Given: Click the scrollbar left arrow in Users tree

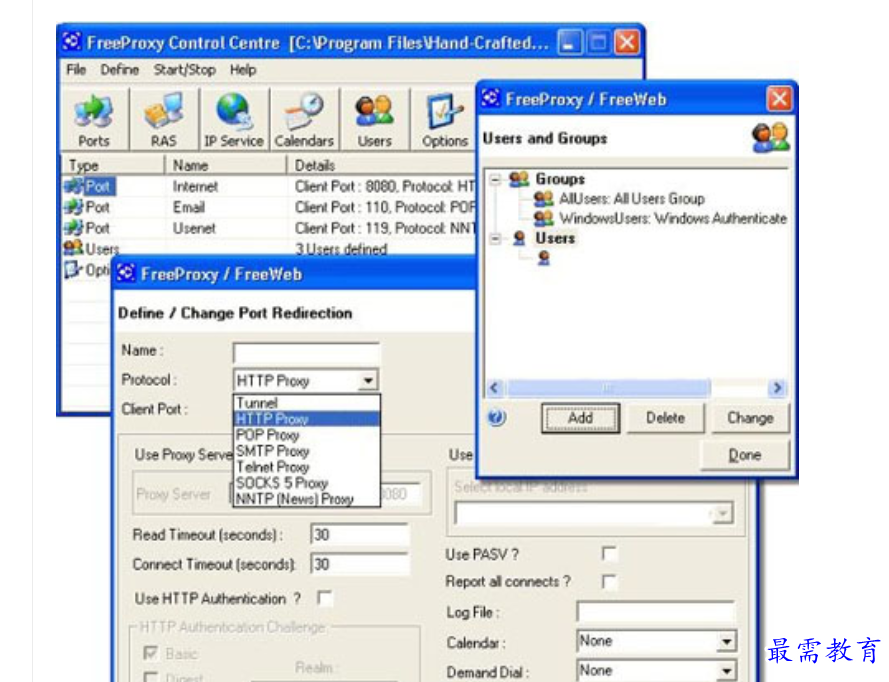Looking at the screenshot, I should [494, 388].
